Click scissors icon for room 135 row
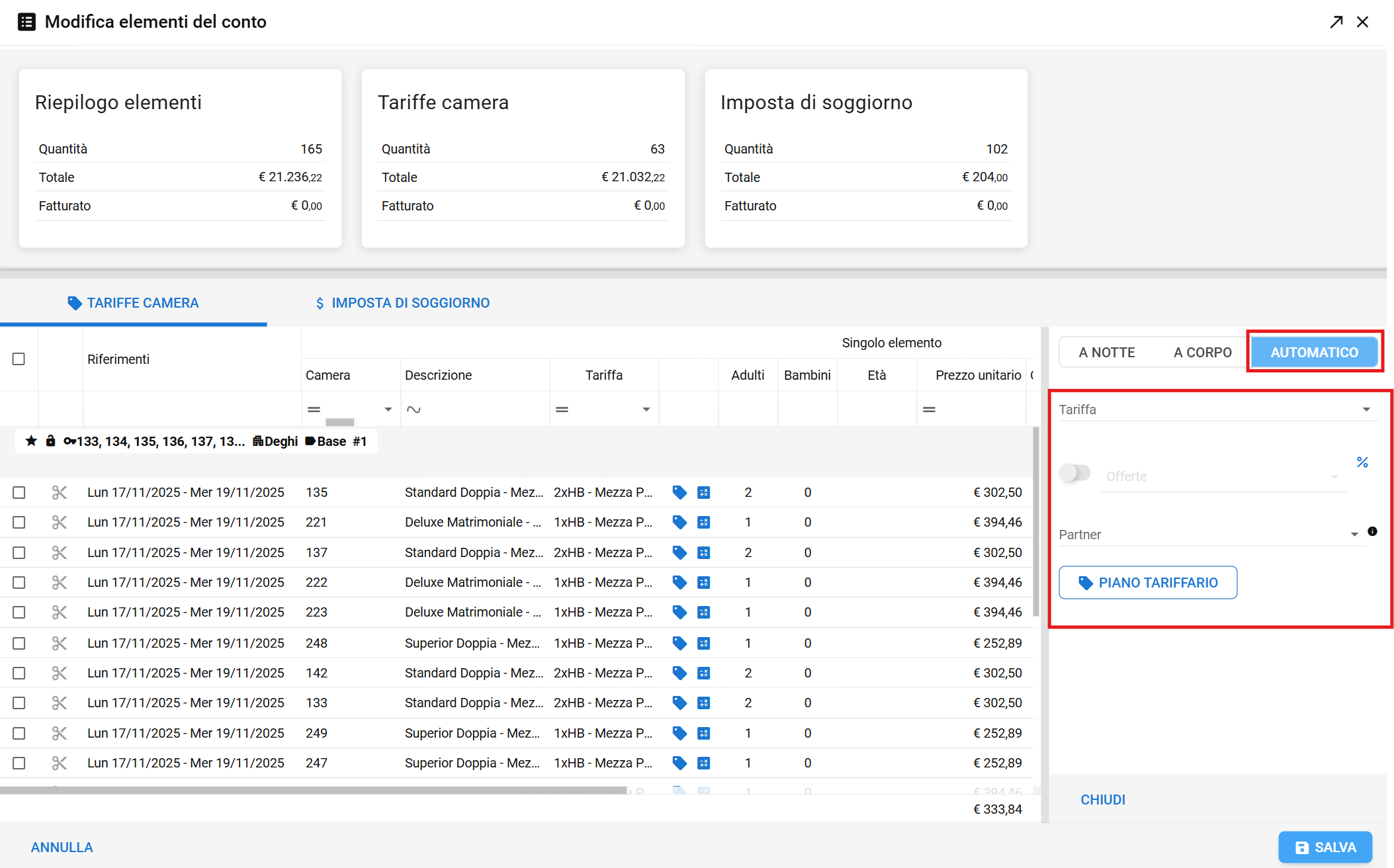The height and width of the screenshot is (868, 1394). [60, 492]
